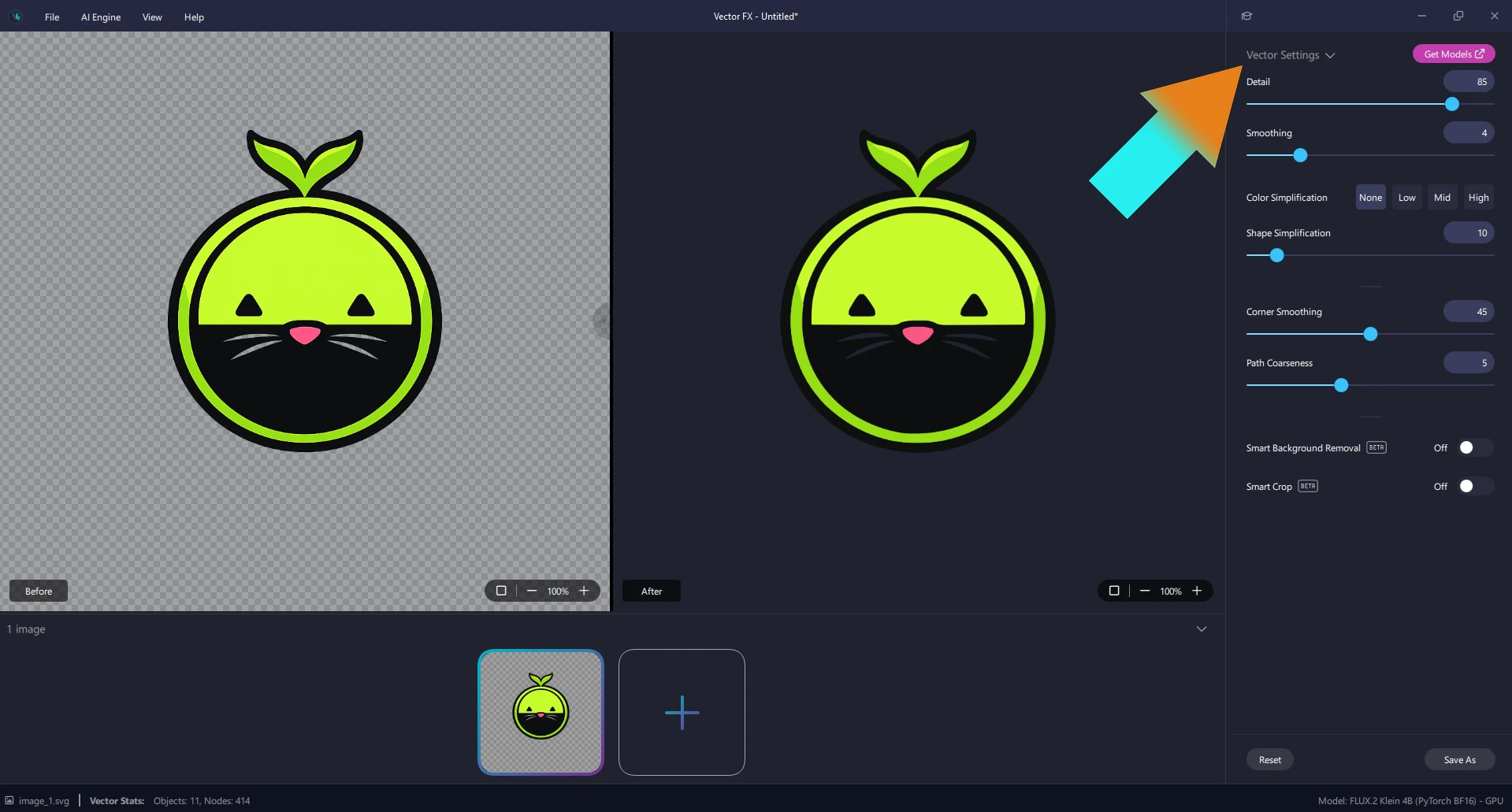Click the Reset button
Image resolution: width=1512 pixels, height=812 pixels.
point(1270,759)
